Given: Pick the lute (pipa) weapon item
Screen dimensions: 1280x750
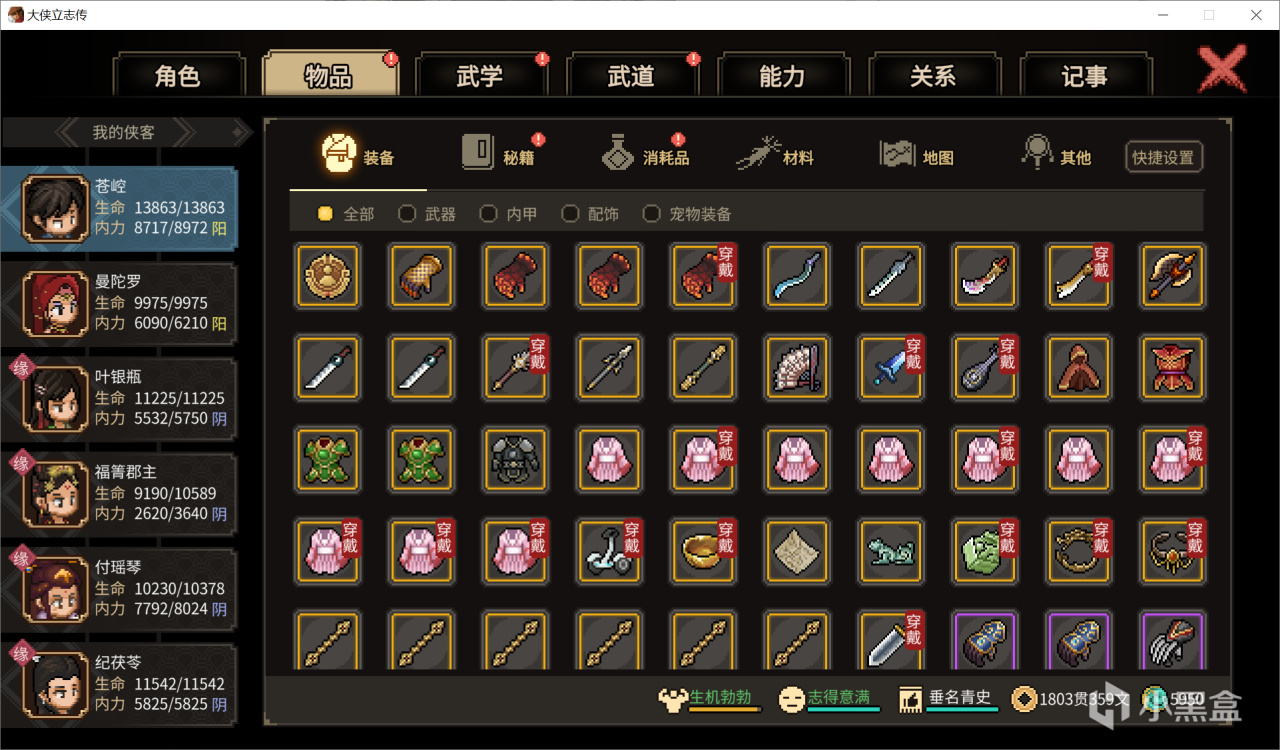Looking at the screenshot, I should pos(984,367).
